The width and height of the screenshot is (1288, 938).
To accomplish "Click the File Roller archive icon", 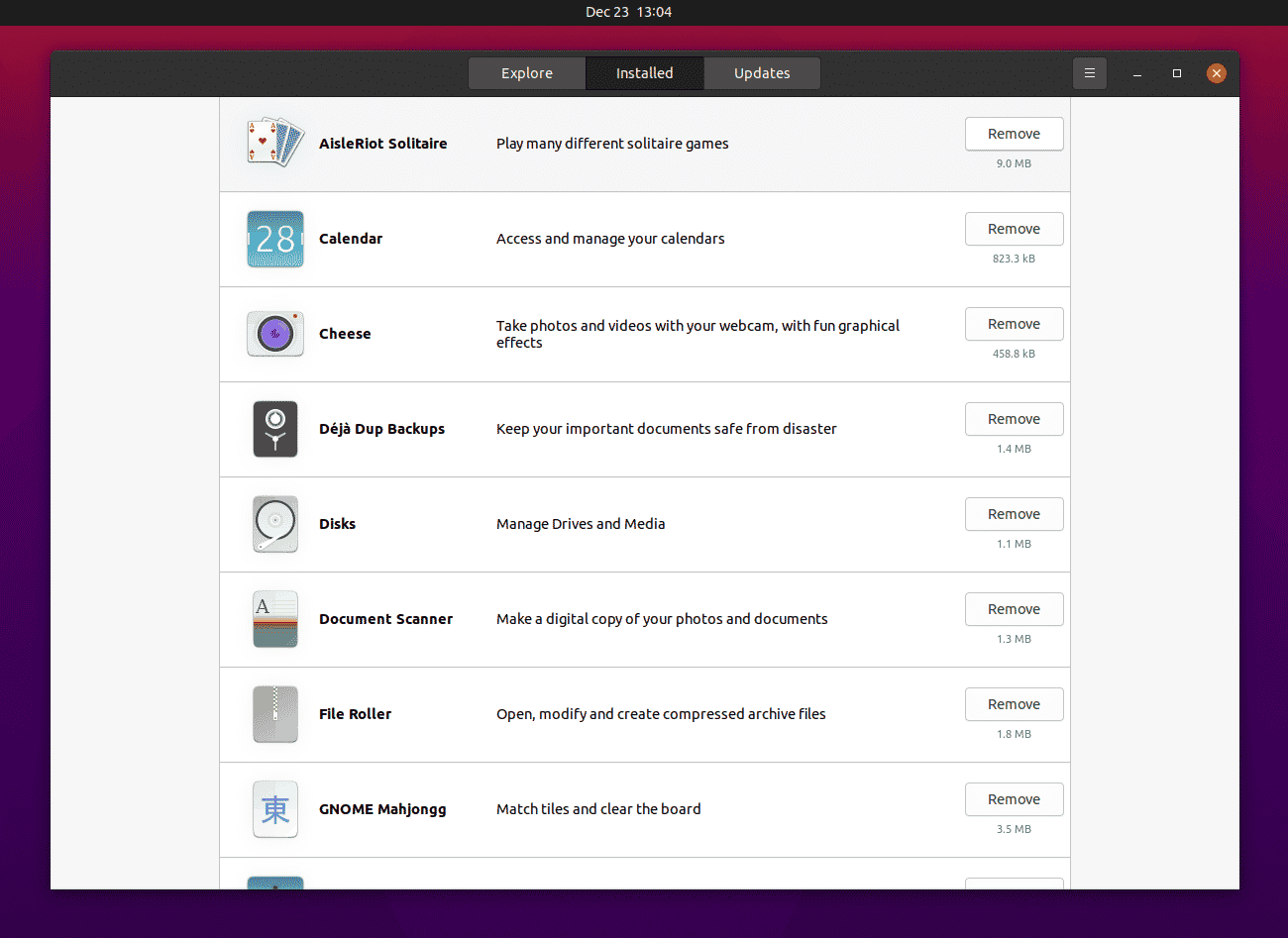I will tap(275, 714).
